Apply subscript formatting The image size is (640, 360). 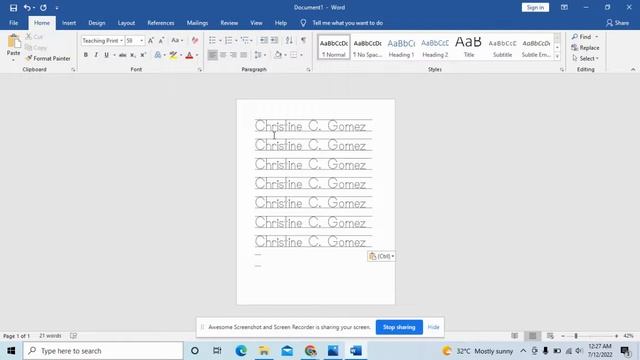click(133, 55)
